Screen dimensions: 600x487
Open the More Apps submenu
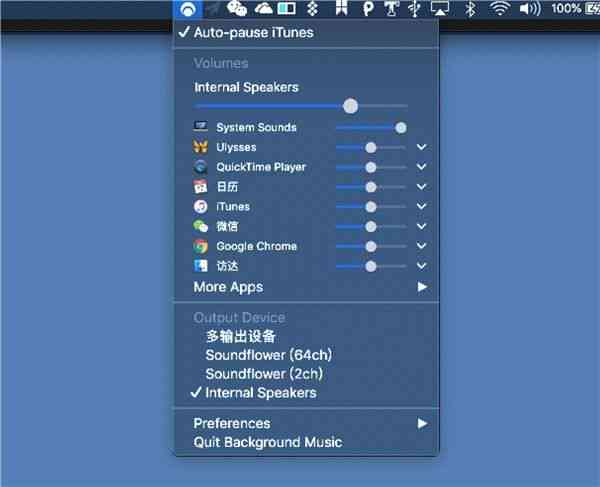coord(306,287)
